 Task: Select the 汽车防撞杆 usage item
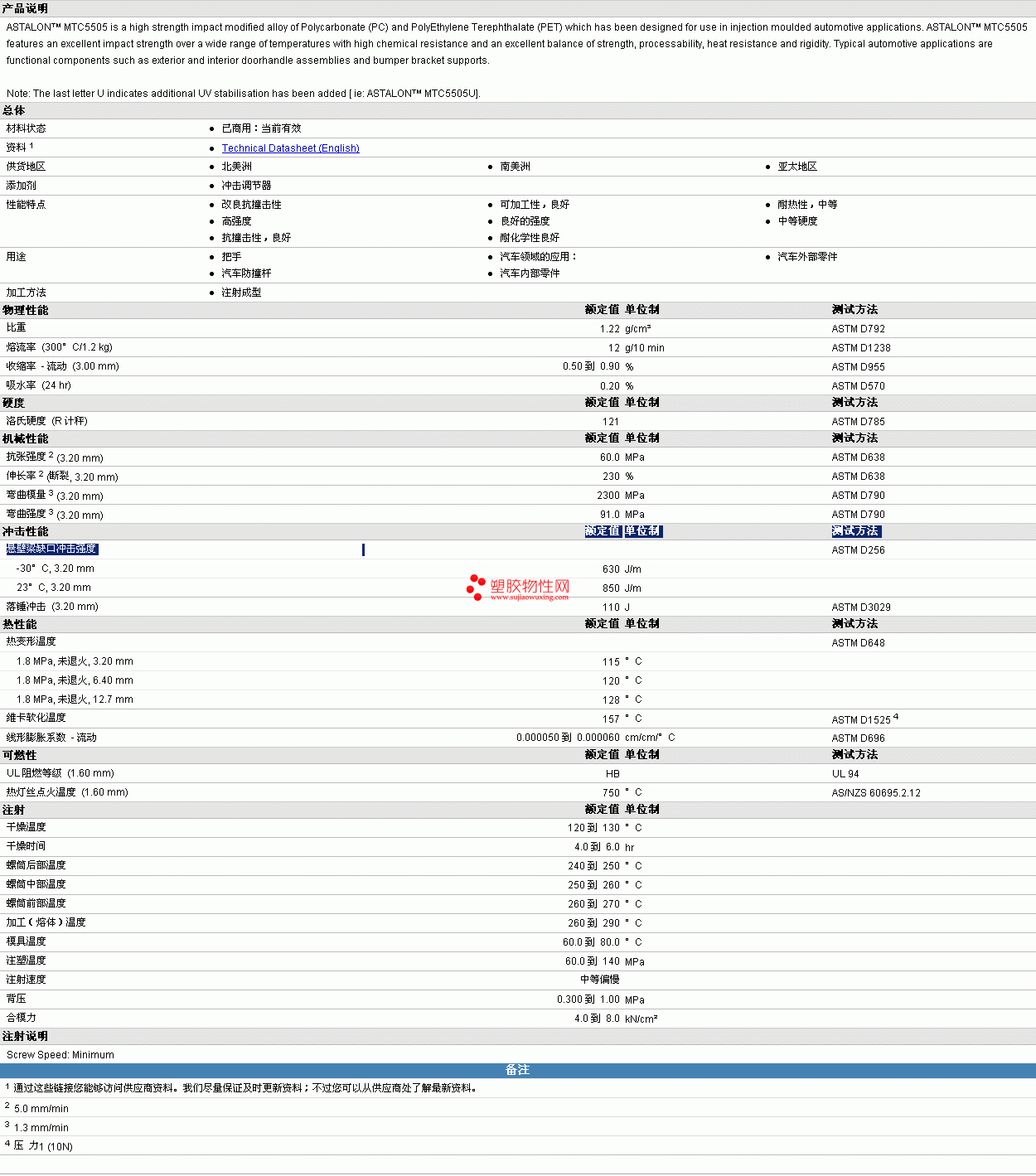tap(246, 273)
